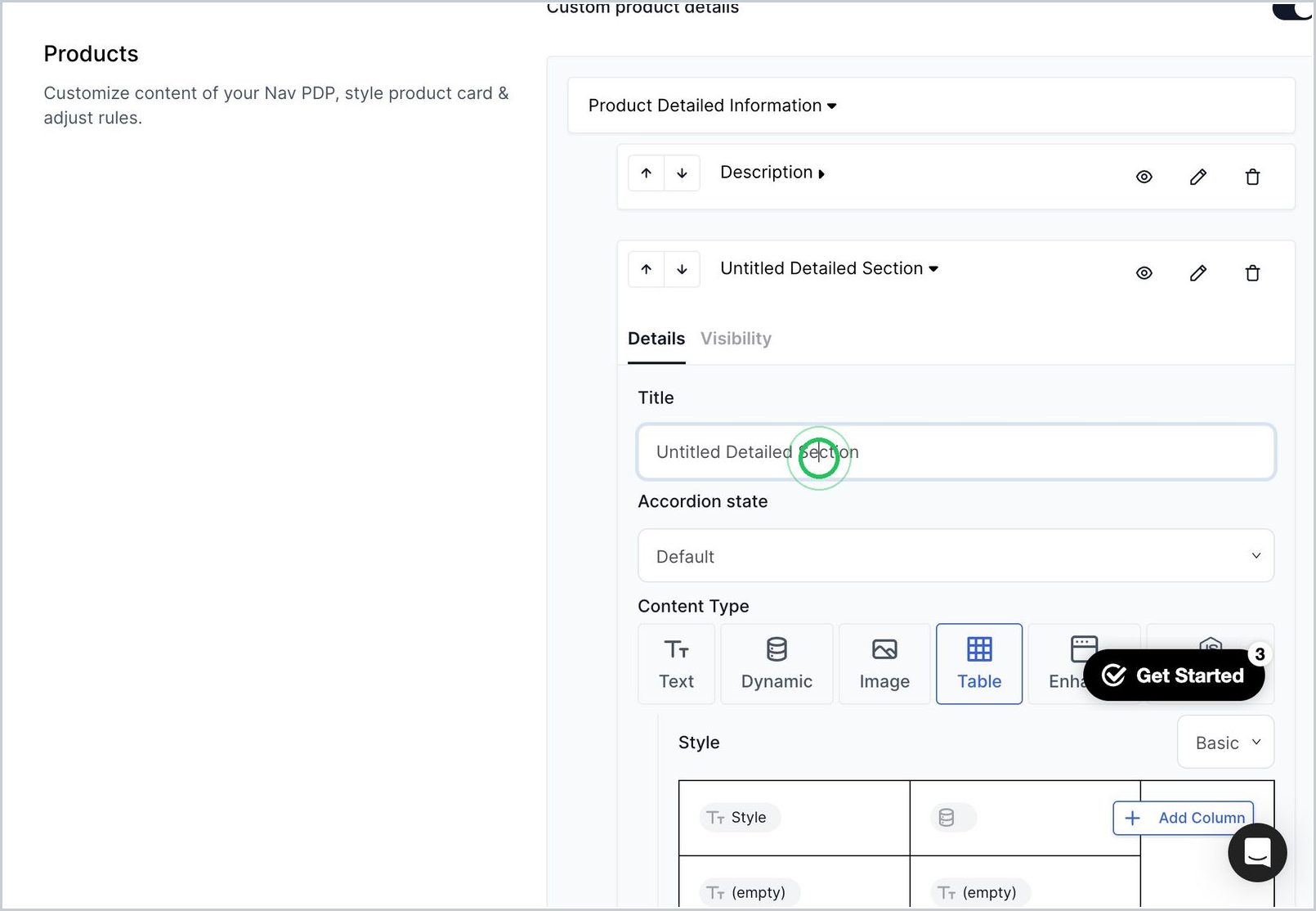The height and width of the screenshot is (911, 1316).
Task: Delete the Untitled Detailed Section
Action: 1251,273
